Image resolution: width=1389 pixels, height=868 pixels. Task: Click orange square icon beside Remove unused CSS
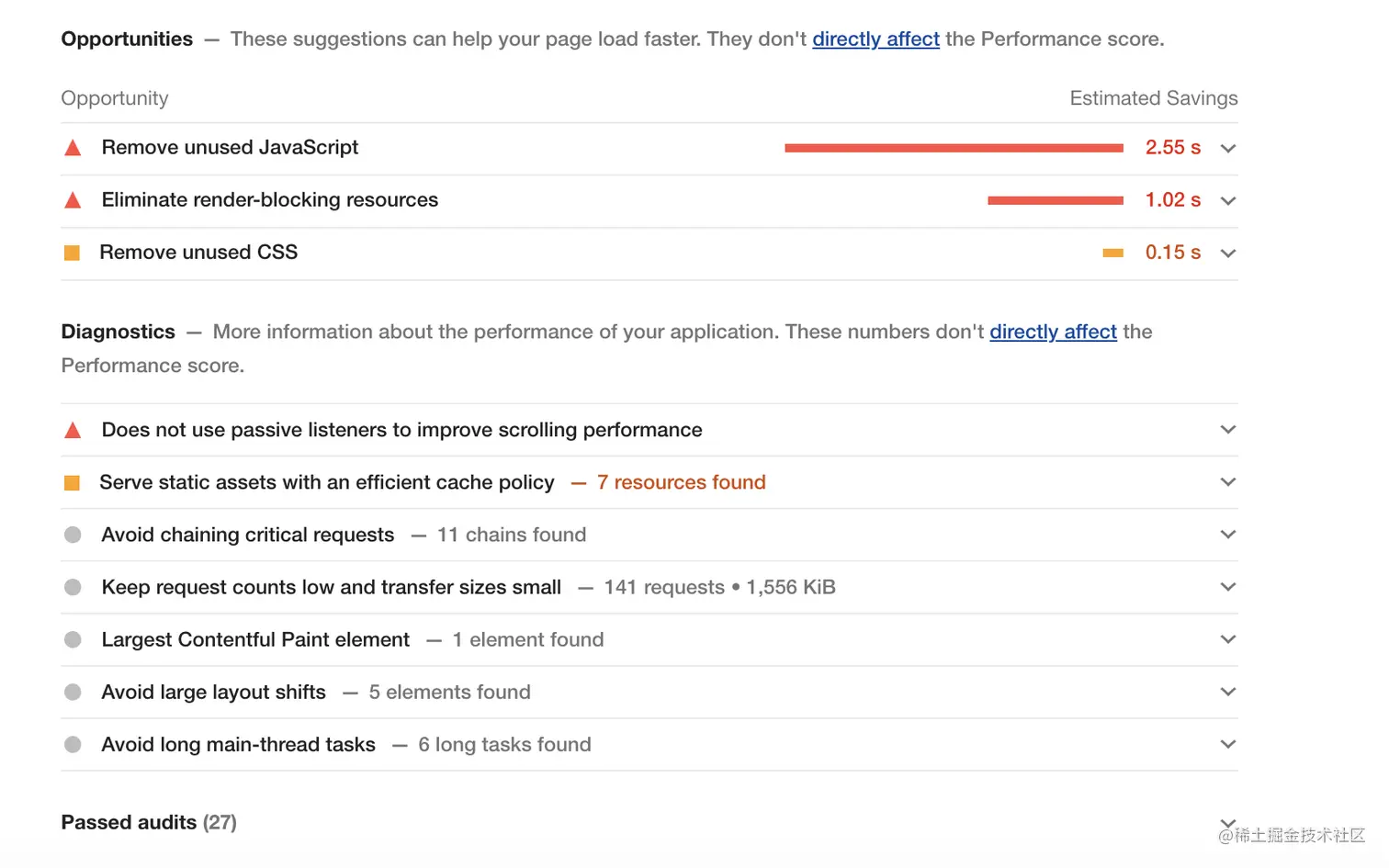point(72,253)
